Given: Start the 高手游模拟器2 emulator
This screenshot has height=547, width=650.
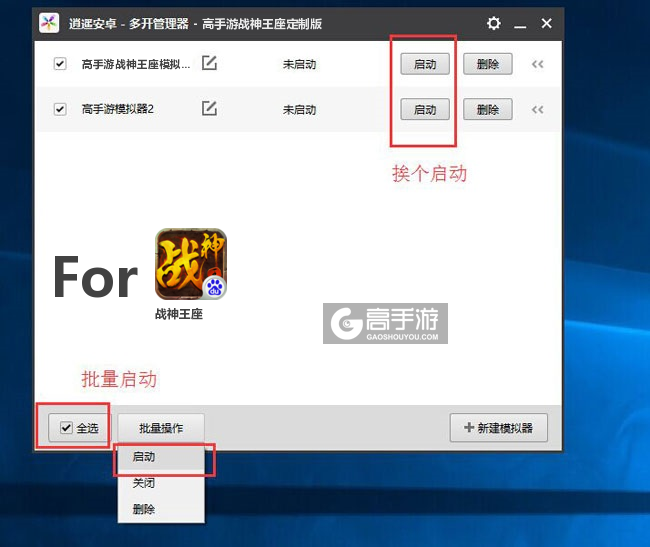Looking at the screenshot, I should click(x=425, y=109).
